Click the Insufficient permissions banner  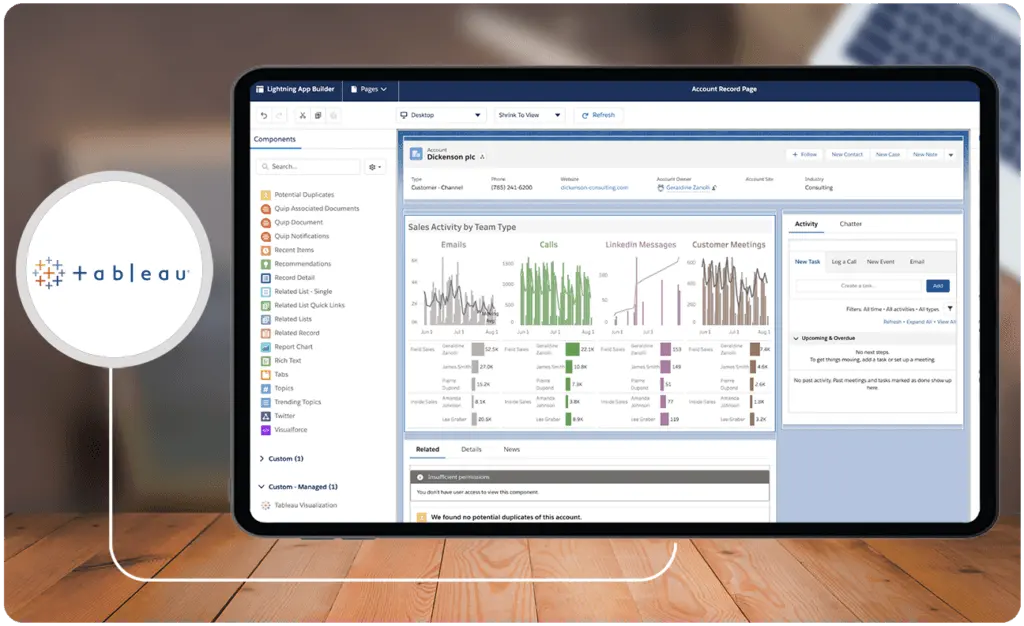[589, 478]
